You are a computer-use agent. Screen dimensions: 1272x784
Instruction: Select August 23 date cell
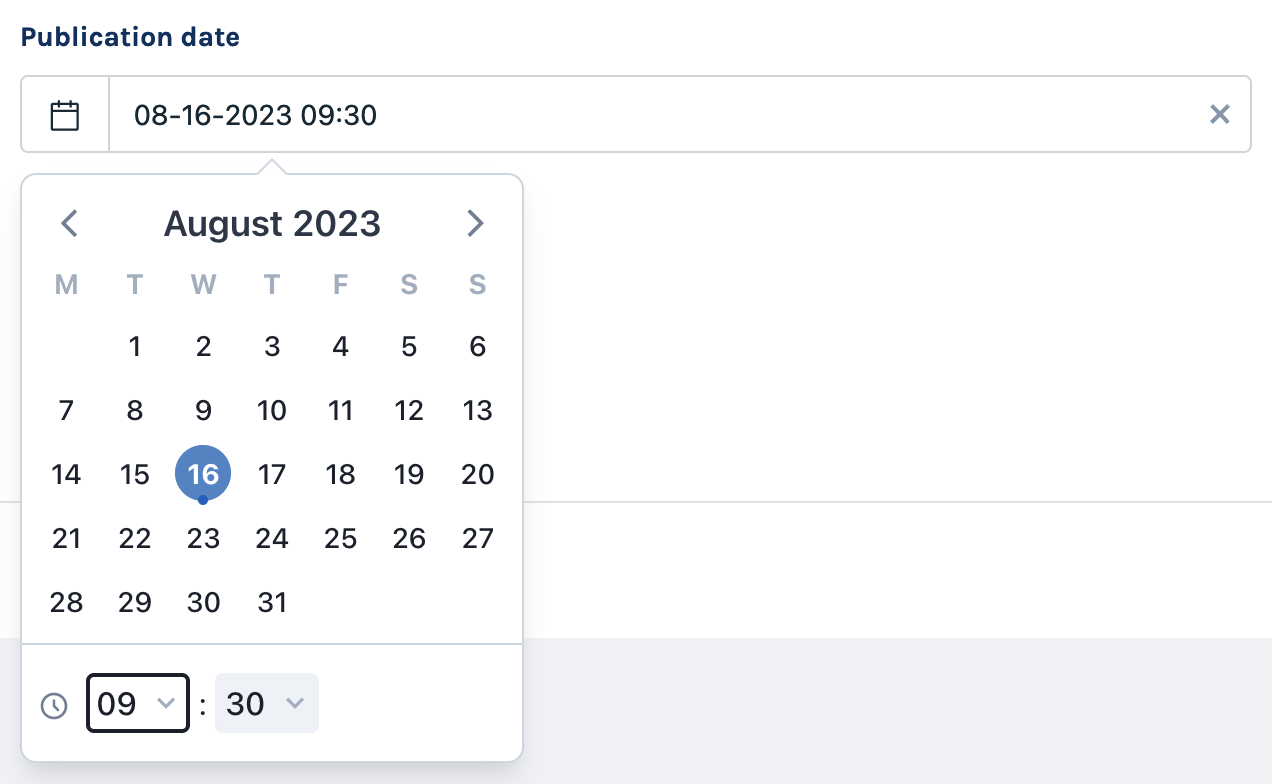pos(203,539)
